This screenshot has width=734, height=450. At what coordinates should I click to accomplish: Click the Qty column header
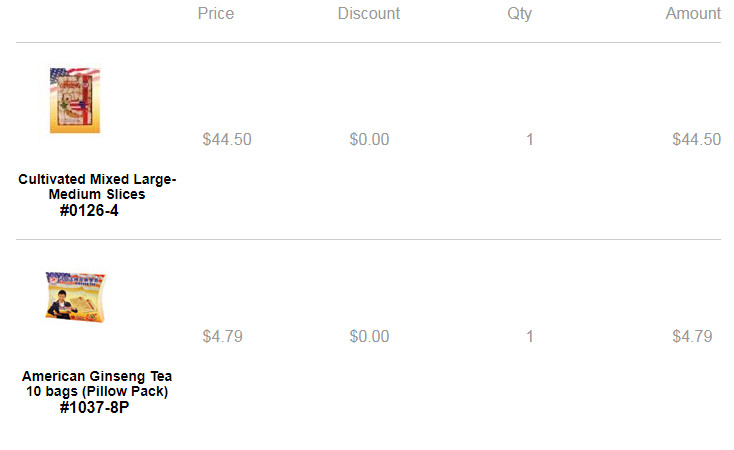coord(520,14)
